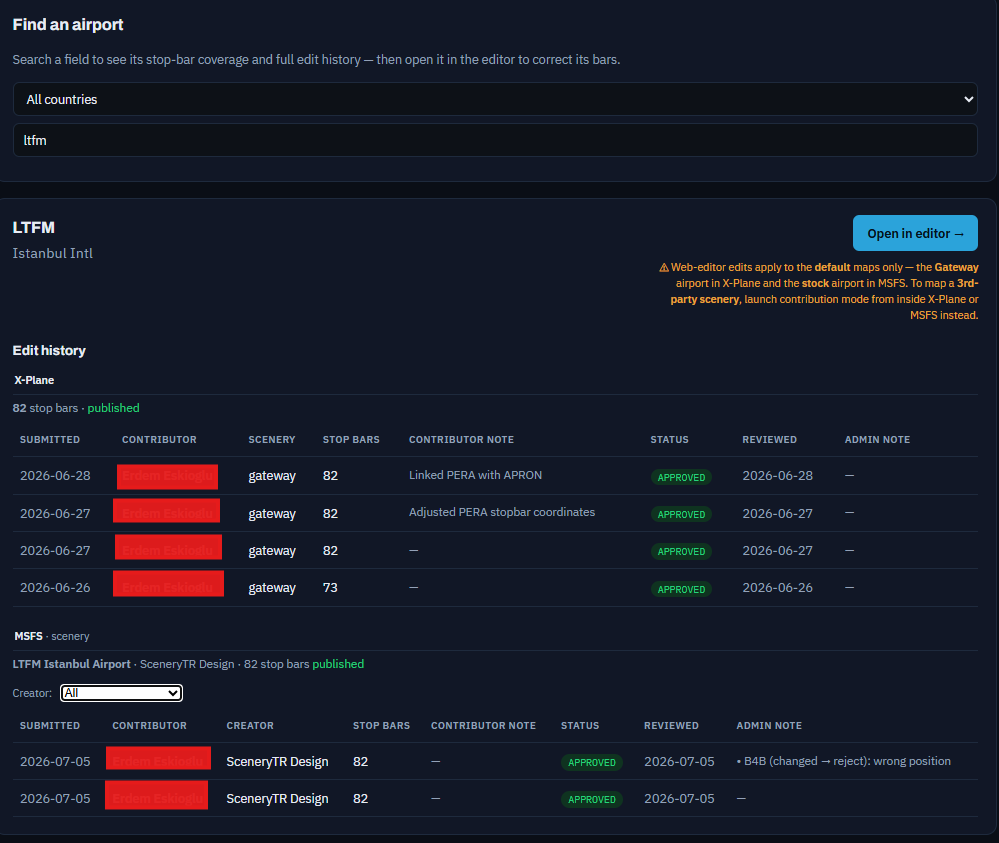Click the STOP BARS header in X-Plane table
Viewport: 999px width, 843px height.
tap(351, 440)
